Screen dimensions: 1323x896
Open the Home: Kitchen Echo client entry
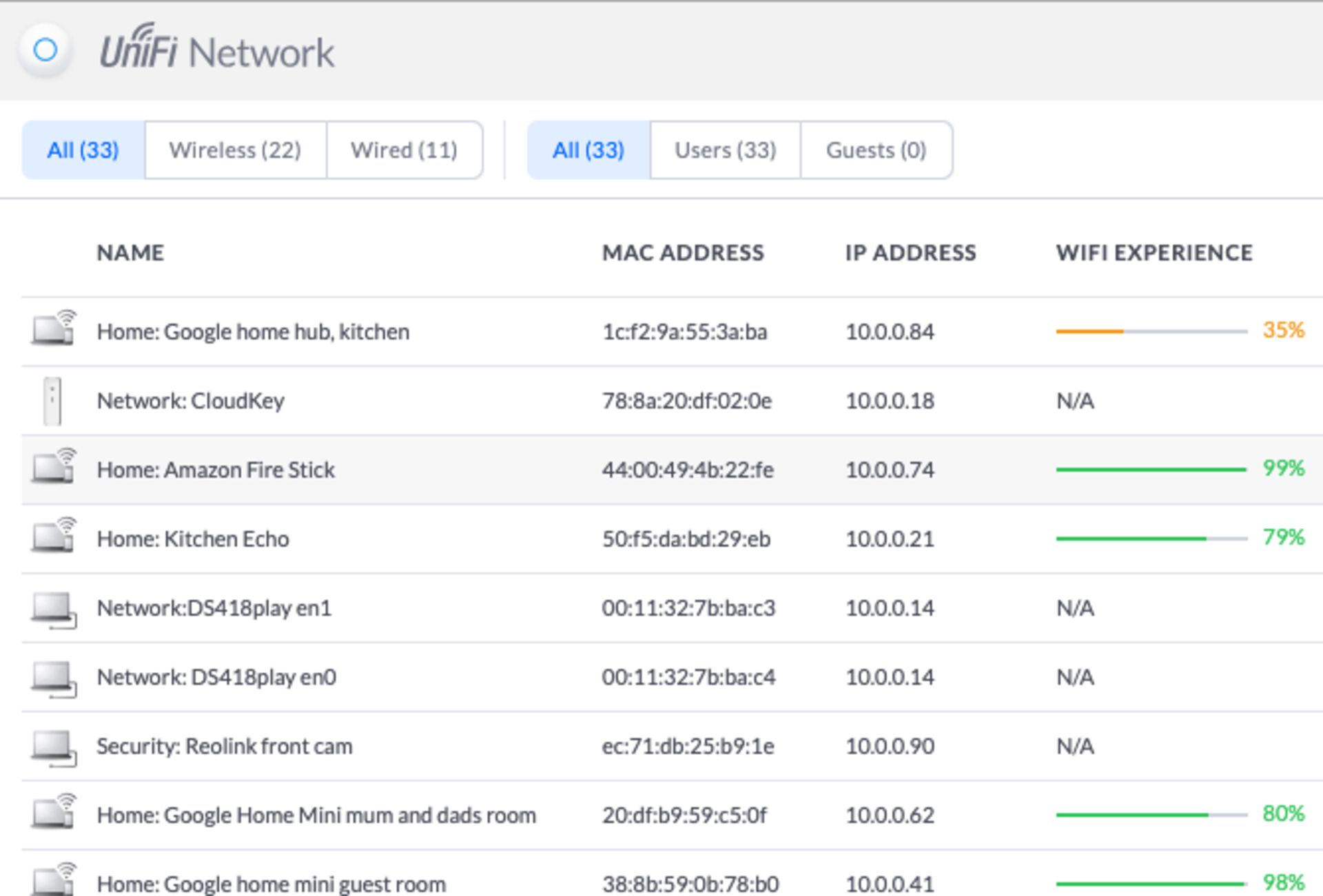pyautogui.click(x=193, y=539)
